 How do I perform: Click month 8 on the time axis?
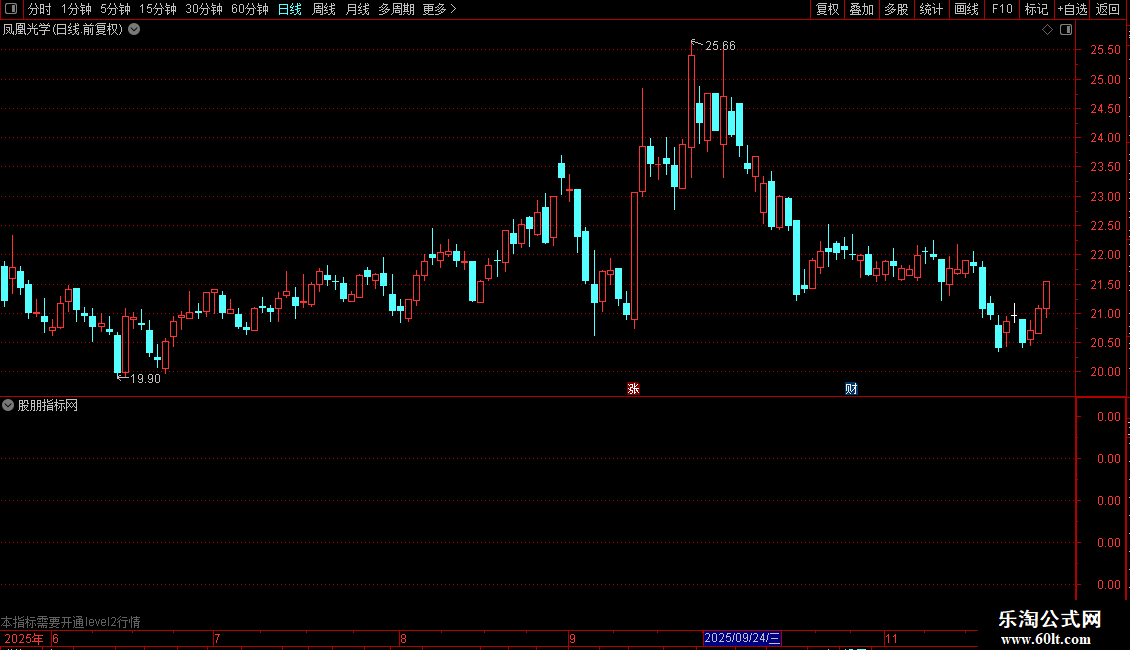403,638
